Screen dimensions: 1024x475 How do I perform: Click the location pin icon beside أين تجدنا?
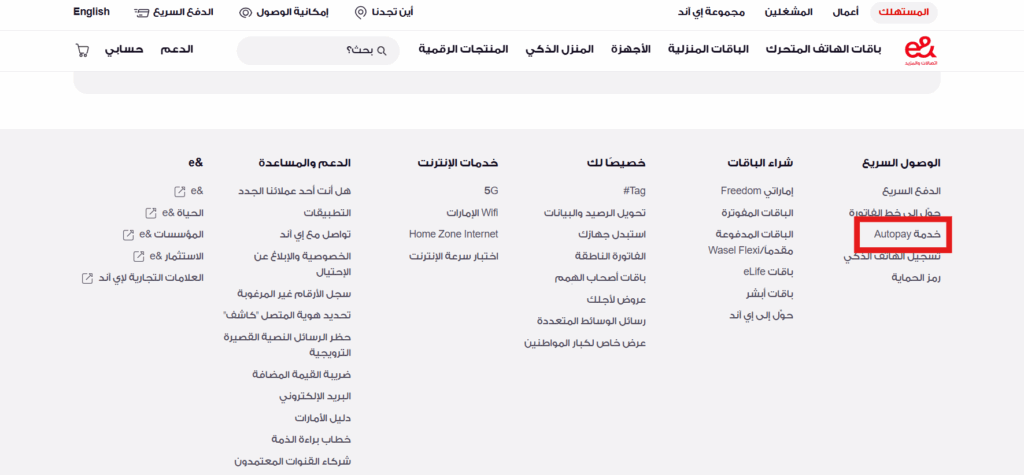(x=360, y=12)
